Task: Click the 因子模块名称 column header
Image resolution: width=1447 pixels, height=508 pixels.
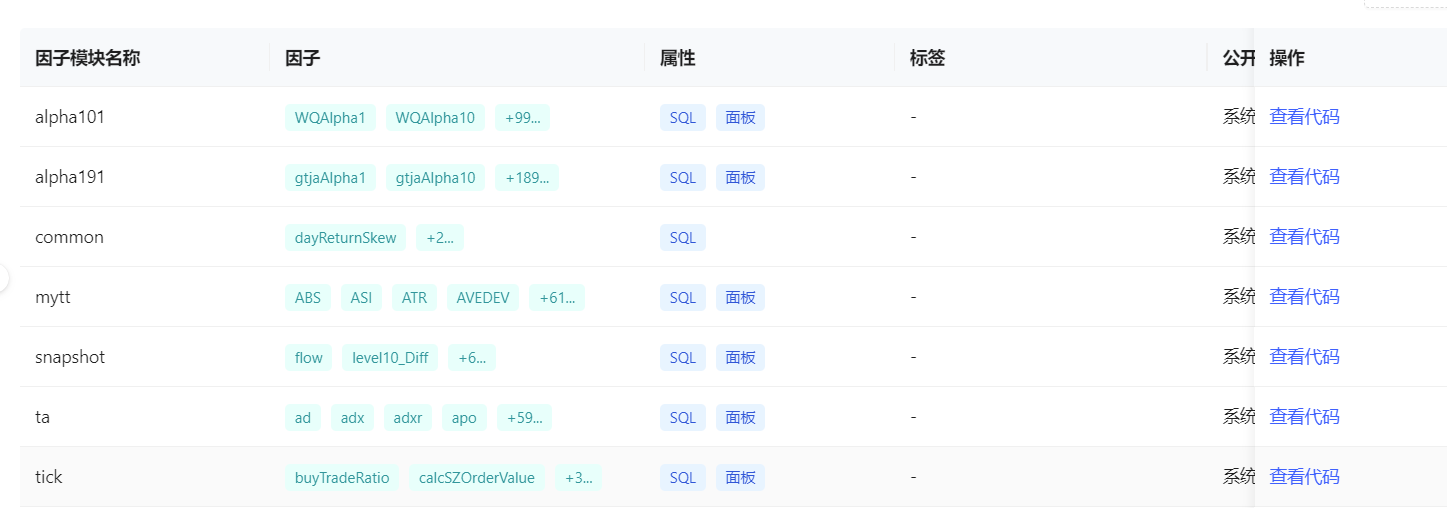Action: tap(88, 58)
